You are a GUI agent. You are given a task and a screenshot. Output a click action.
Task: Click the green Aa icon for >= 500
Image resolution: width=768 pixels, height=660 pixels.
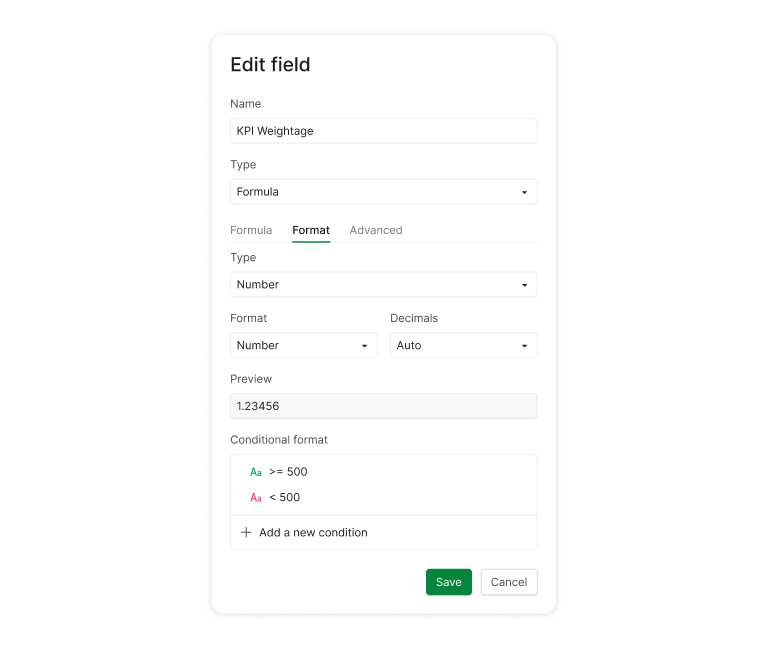[x=256, y=472]
